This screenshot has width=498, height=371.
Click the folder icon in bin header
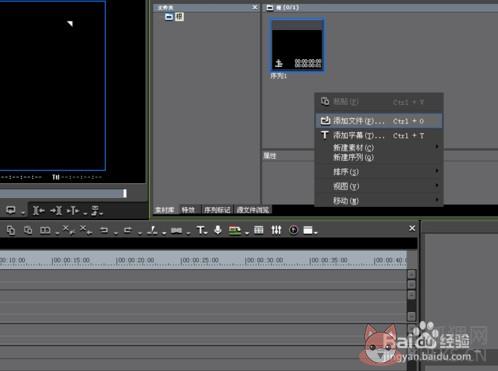[x=270, y=7]
